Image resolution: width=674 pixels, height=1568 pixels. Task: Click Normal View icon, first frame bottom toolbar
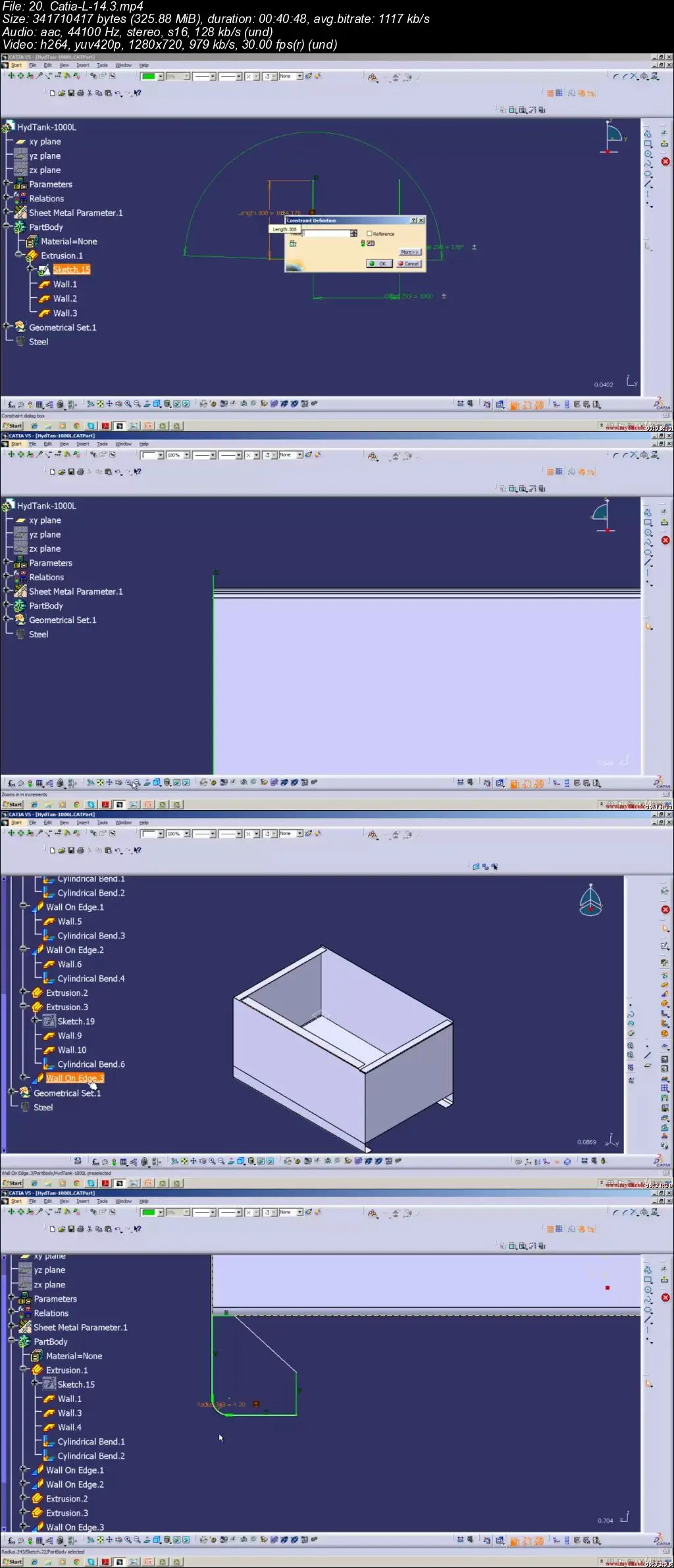tap(147, 404)
